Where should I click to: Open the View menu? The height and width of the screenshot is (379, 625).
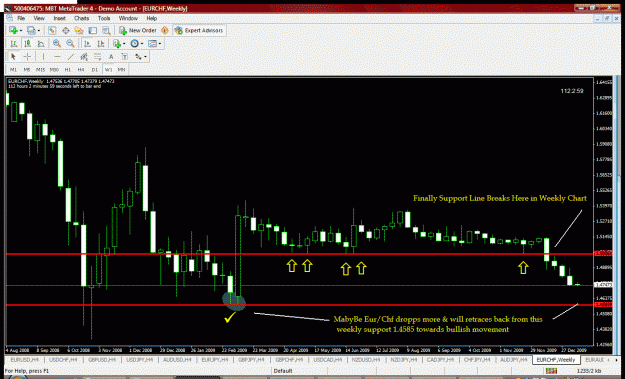click(39, 18)
